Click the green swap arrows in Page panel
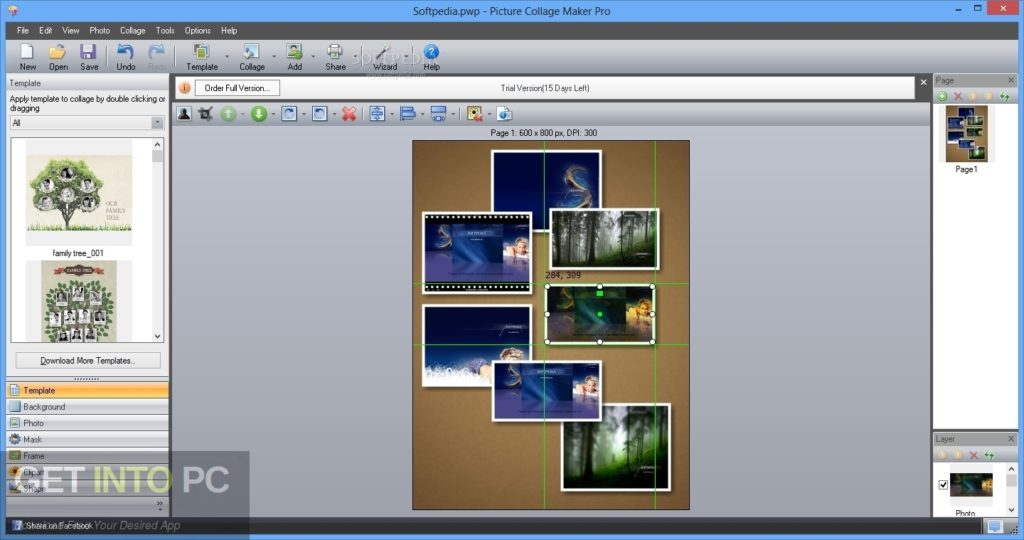Screen dimensions: 1024x540 tap(1004, 97)
